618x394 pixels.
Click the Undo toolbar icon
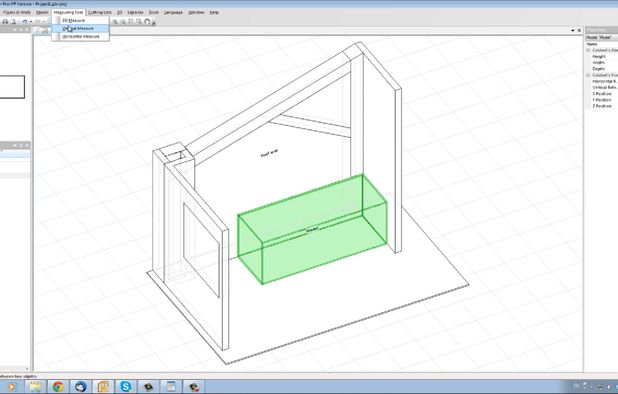coord(24,22)
